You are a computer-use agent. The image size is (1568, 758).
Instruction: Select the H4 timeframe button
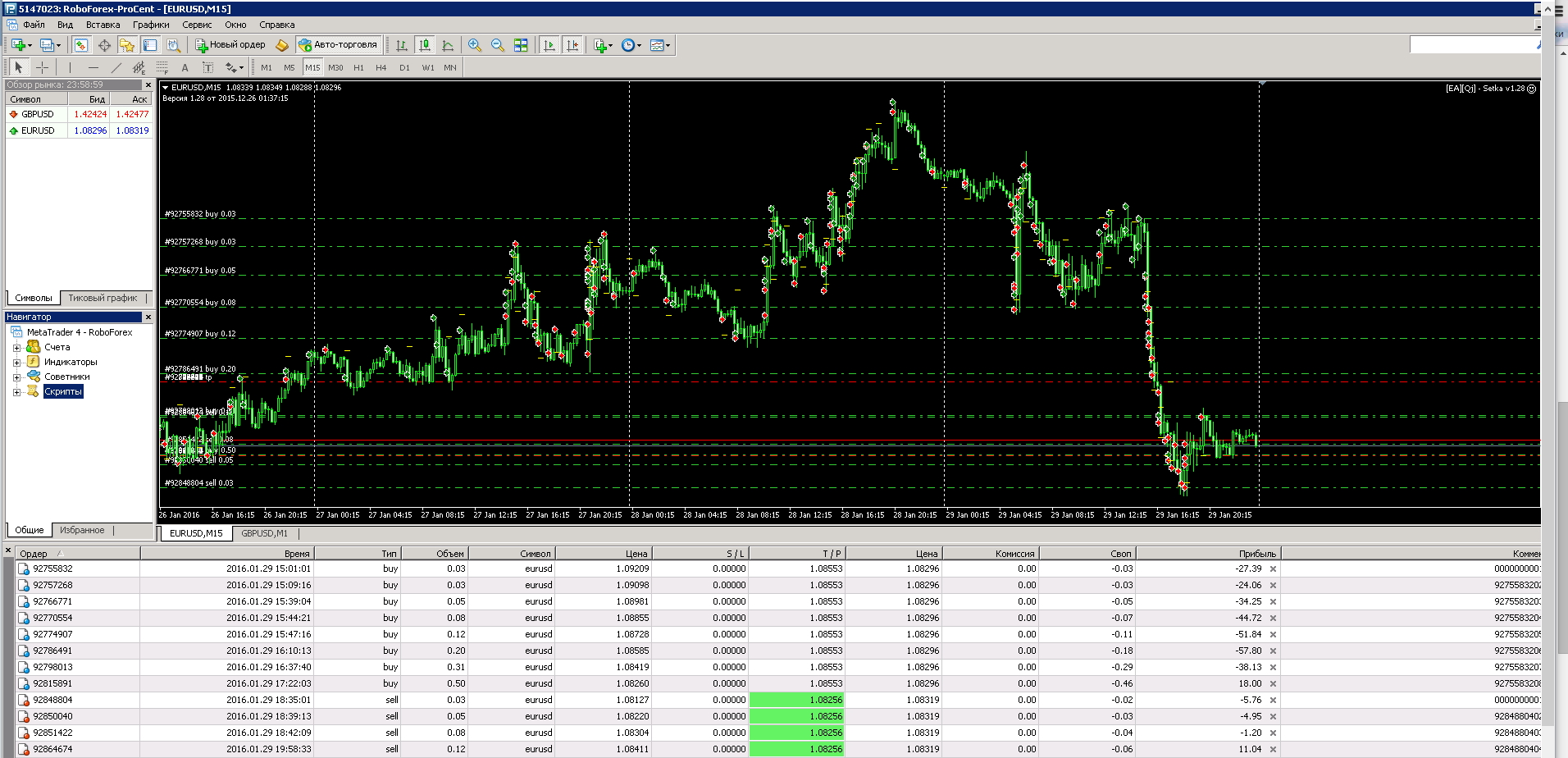point(381,67)
